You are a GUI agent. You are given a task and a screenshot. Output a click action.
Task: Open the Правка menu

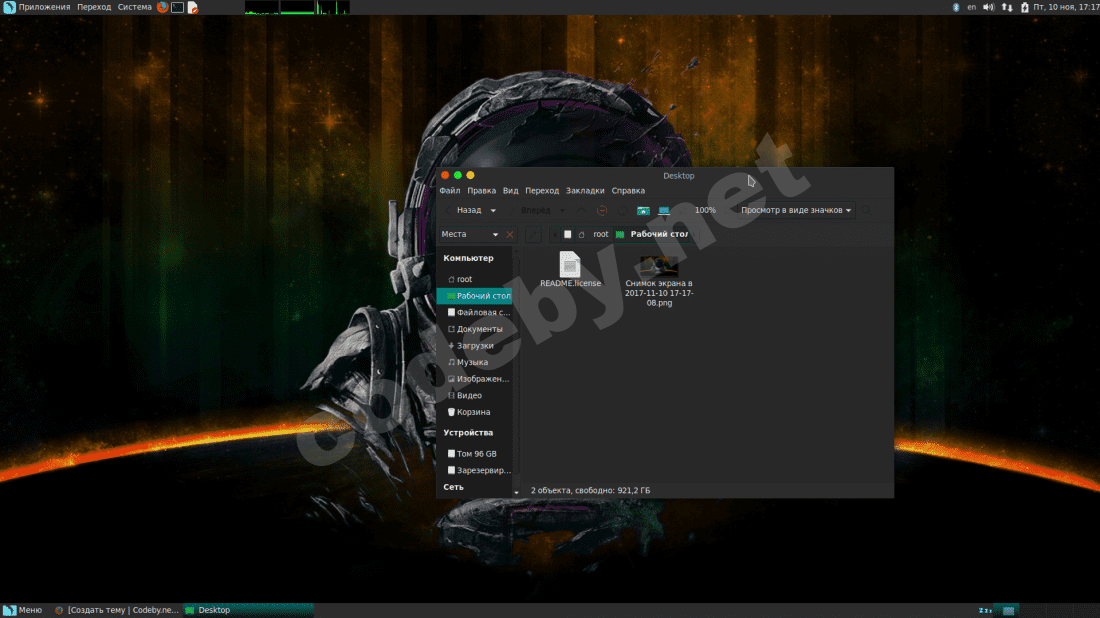[x=481, y=191]
